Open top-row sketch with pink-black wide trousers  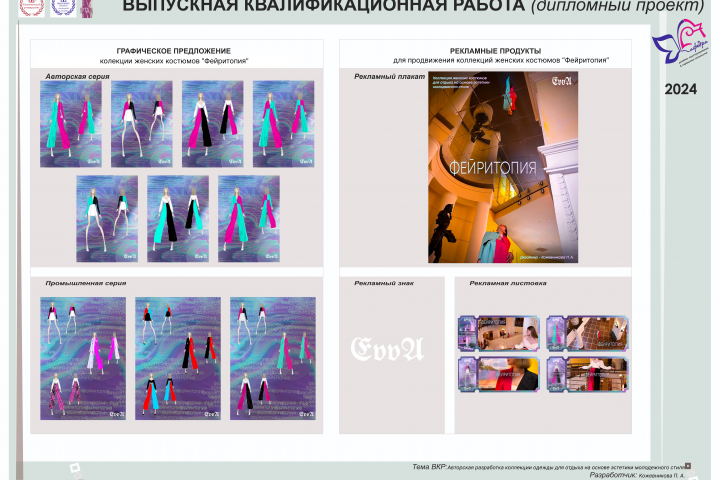click(213, 124)
